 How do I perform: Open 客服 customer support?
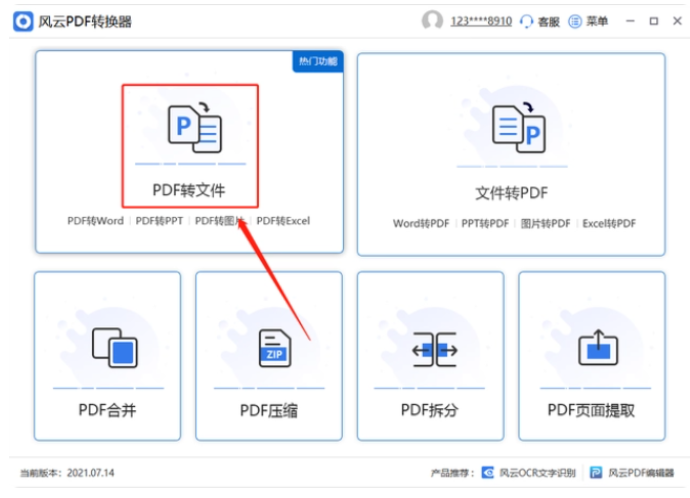[548, 22]
